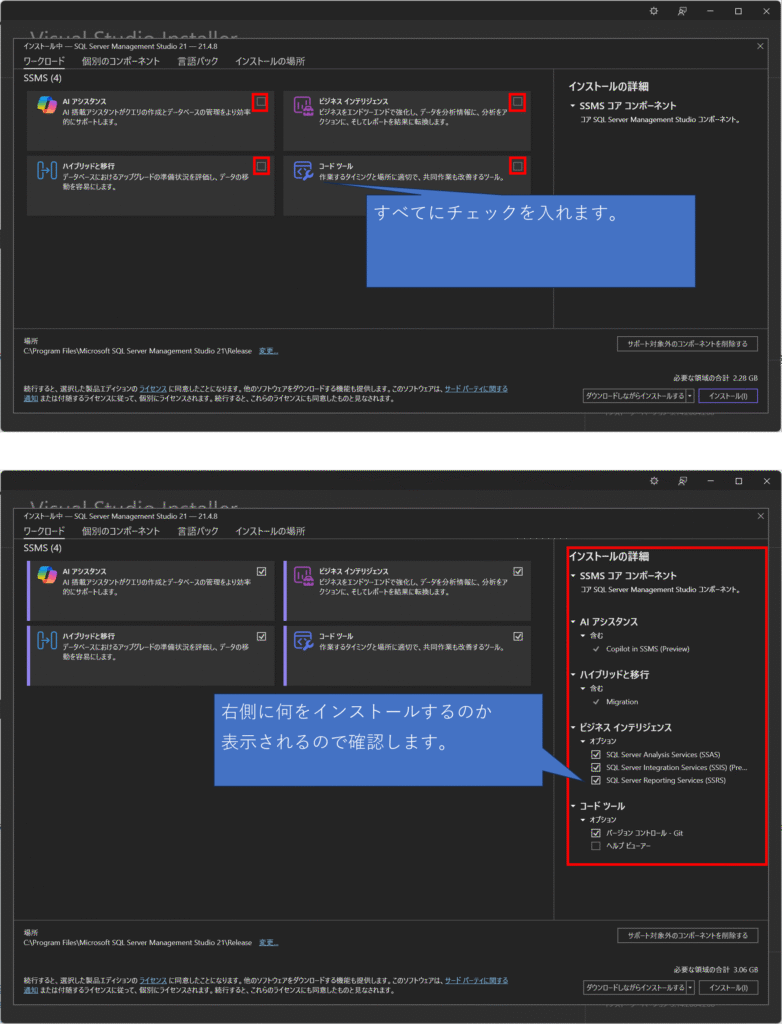Collapse オプション node under コード ツール details
The image size is (782, 1024).
[x=583, y=820]
